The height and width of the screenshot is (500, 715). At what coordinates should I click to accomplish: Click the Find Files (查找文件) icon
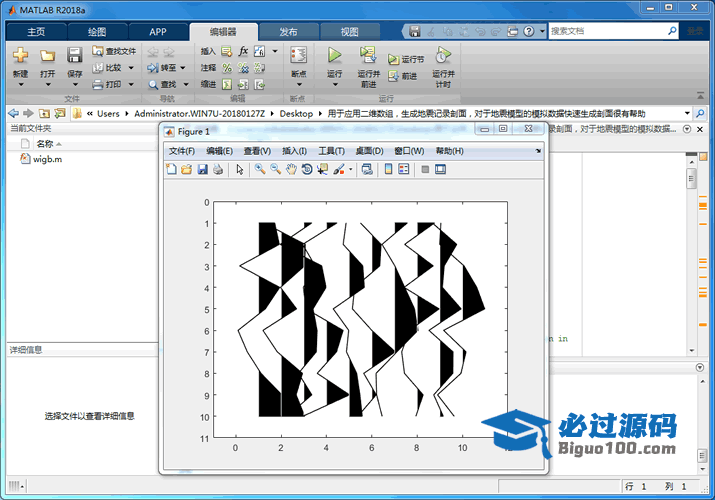98,51
